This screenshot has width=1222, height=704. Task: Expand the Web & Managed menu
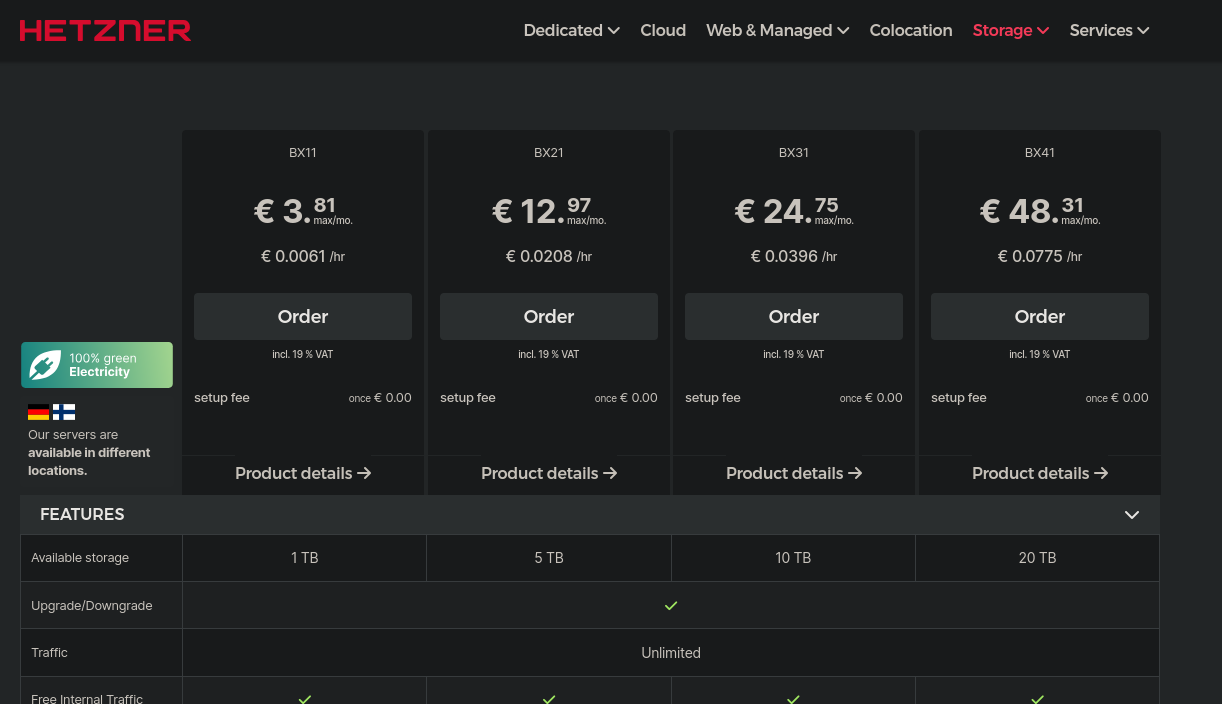[777, 30]
